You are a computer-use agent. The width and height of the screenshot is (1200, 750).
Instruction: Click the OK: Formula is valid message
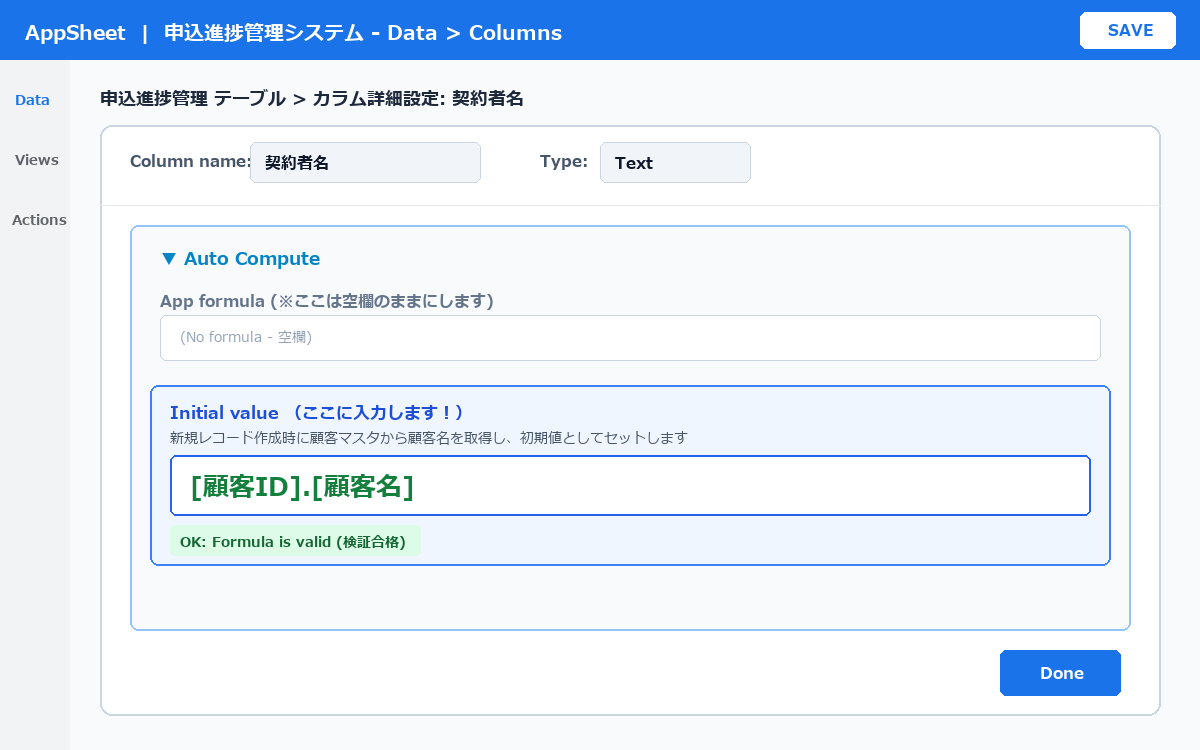[295, 541]
